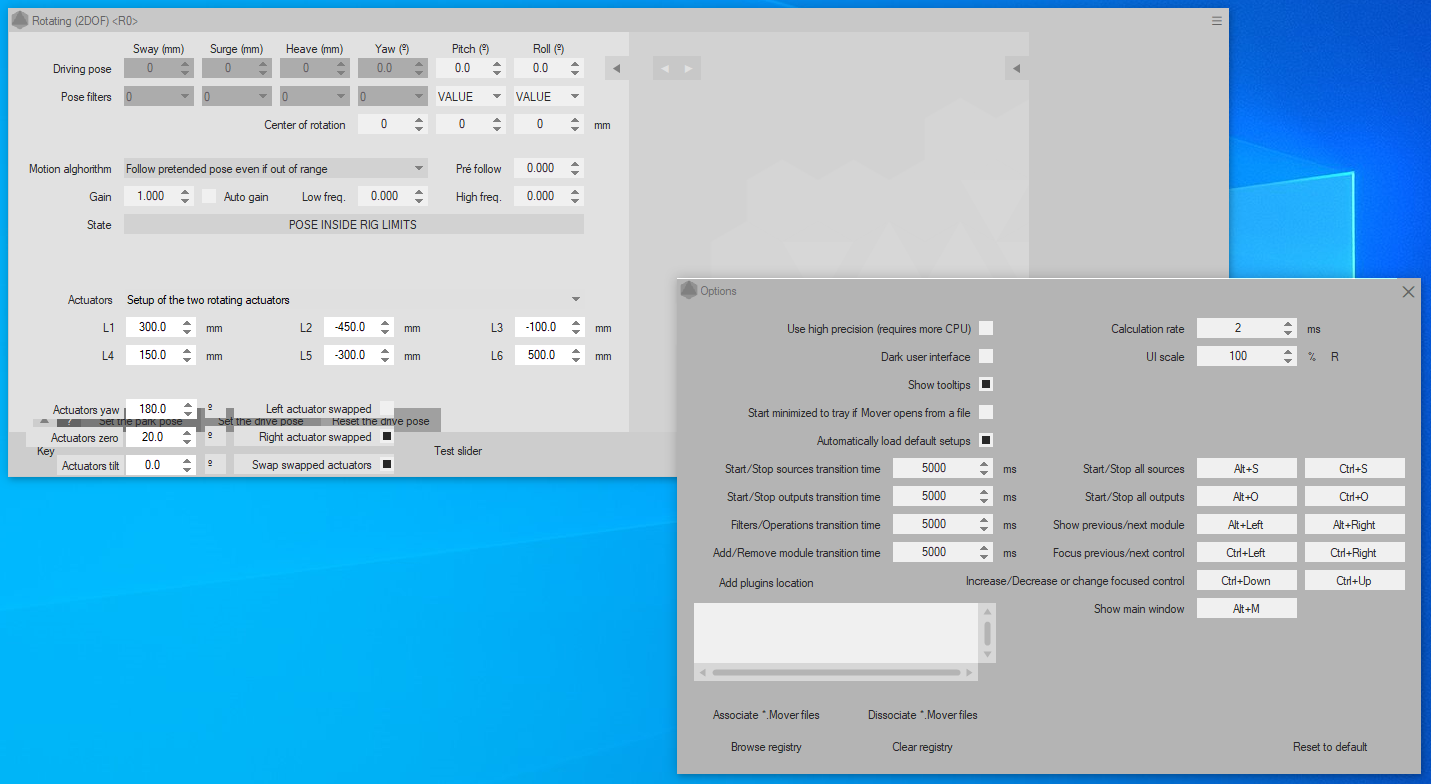This screenshot has width=1431, height=784.
Task: Toggle Dark user interface checkbox
Action: click(986, 357)
